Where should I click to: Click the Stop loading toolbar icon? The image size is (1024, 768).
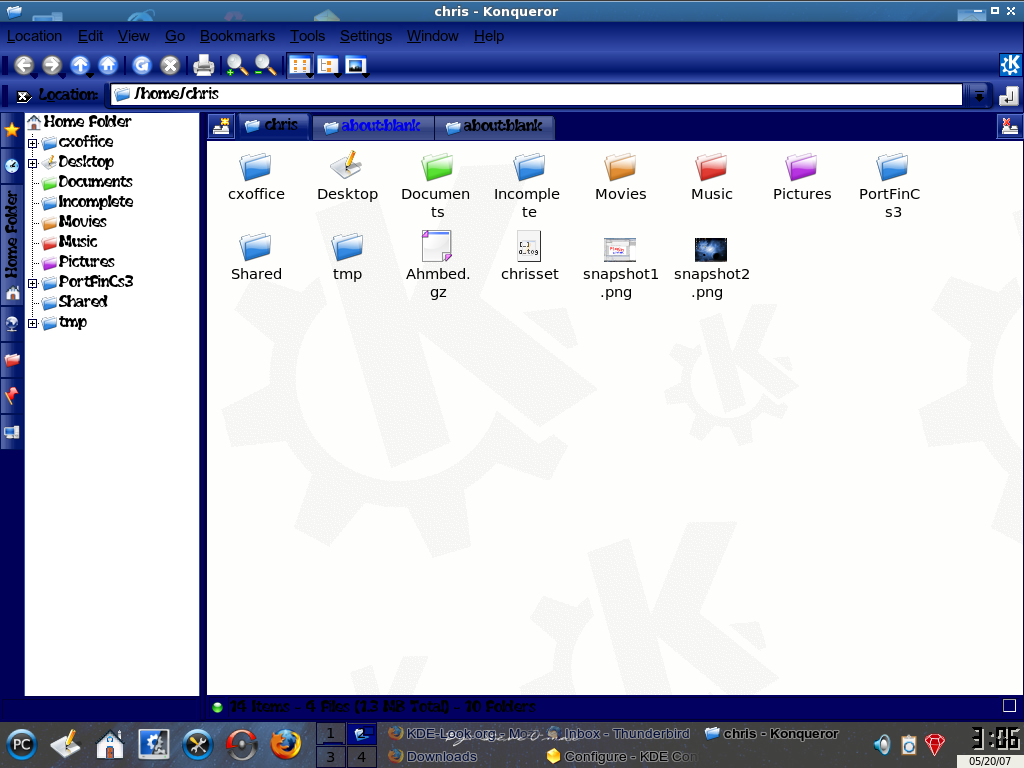click(170, 65)
